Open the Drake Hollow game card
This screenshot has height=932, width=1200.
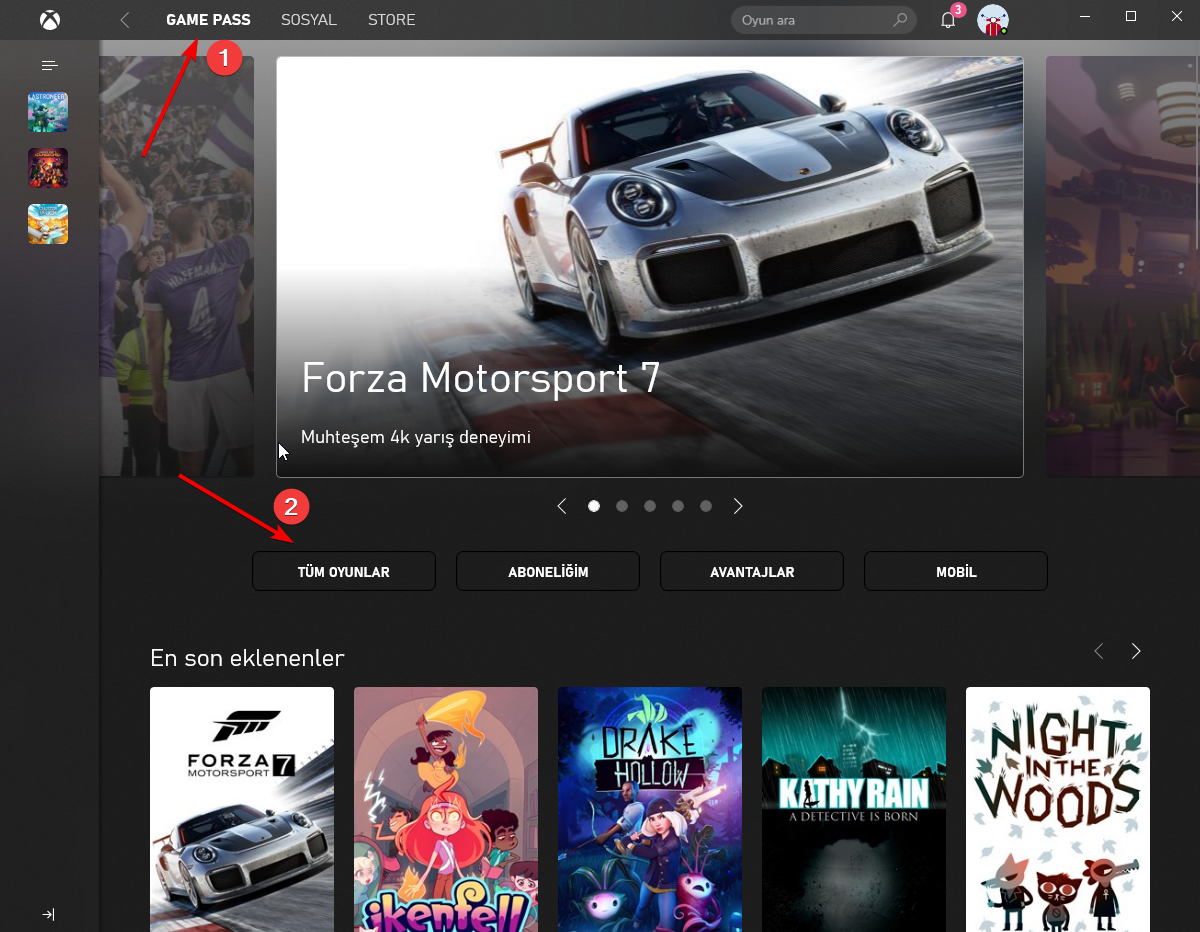650,809
